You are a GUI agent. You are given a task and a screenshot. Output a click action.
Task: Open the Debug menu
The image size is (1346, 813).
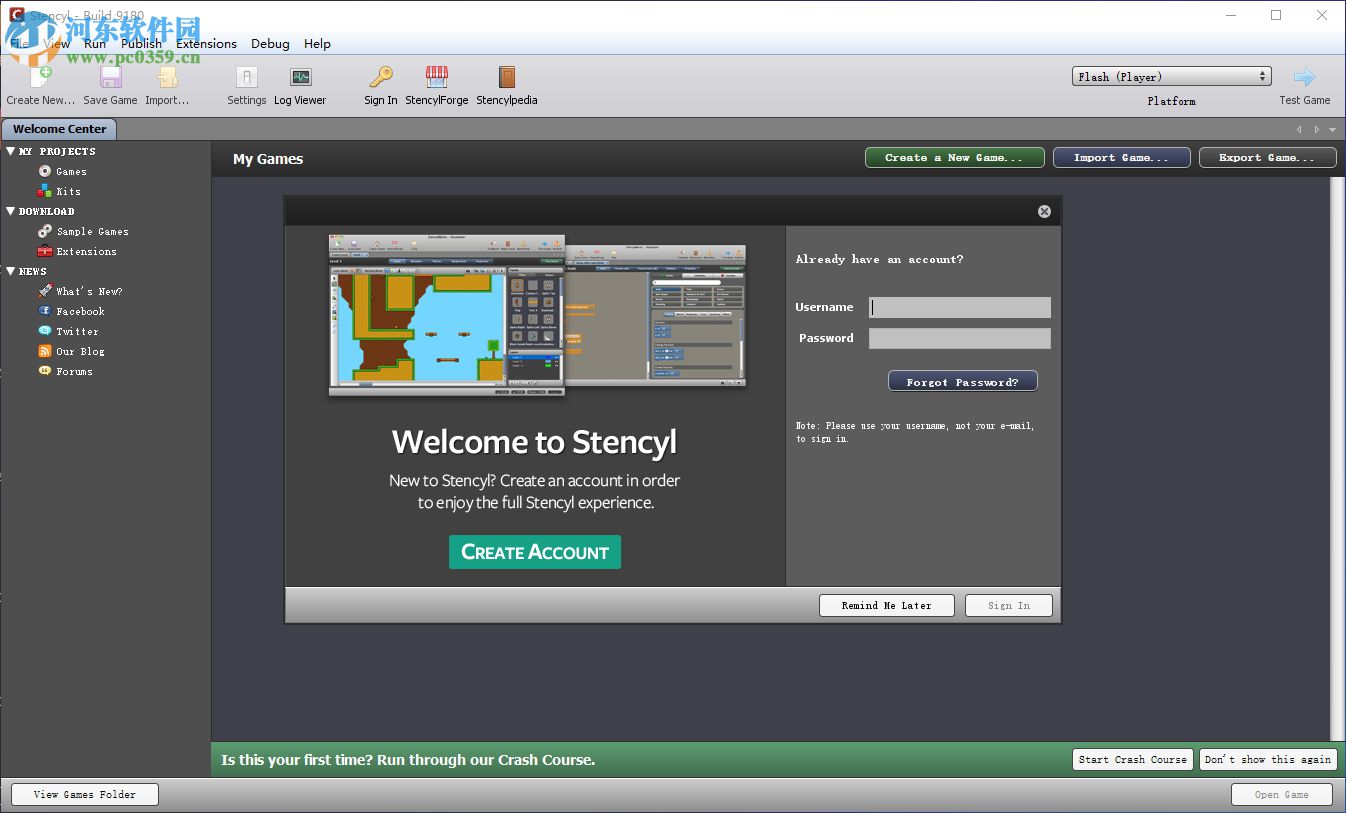coord(270,44)
